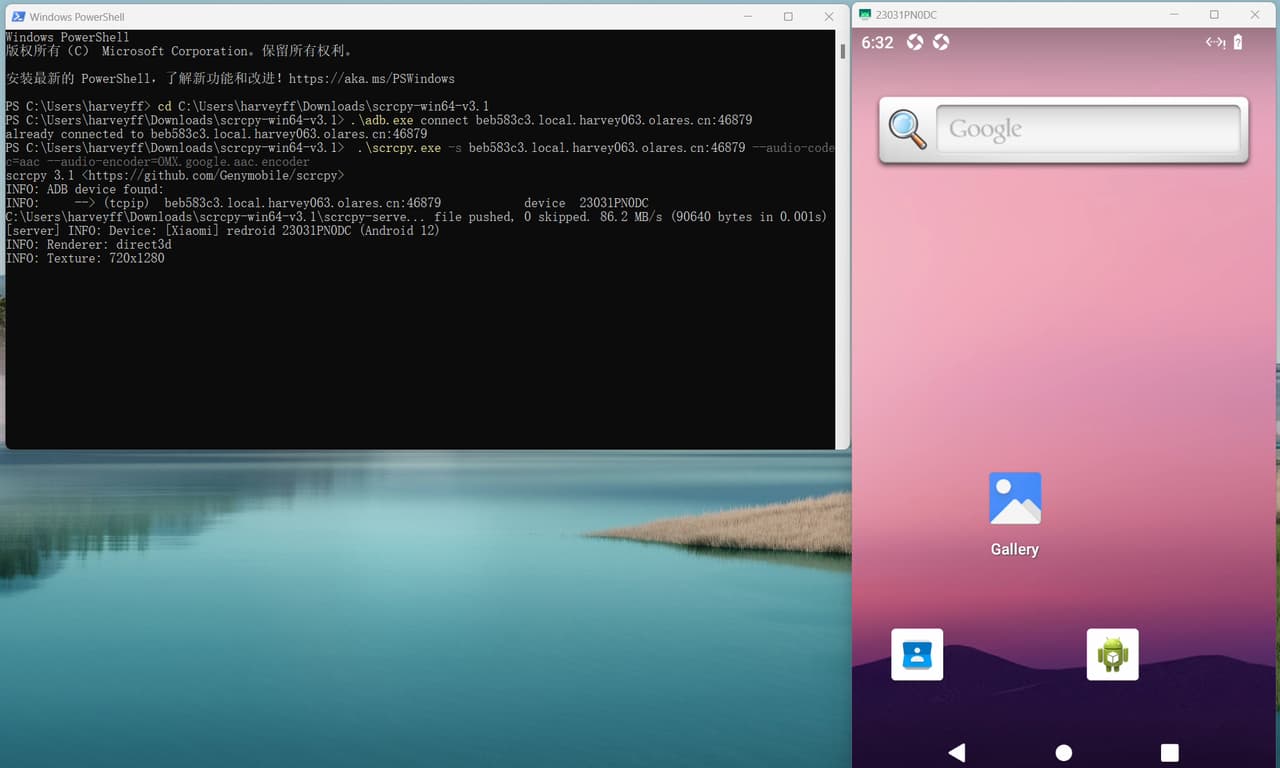Click the 6:32 clock in Android status bar

tap(877, 42)
